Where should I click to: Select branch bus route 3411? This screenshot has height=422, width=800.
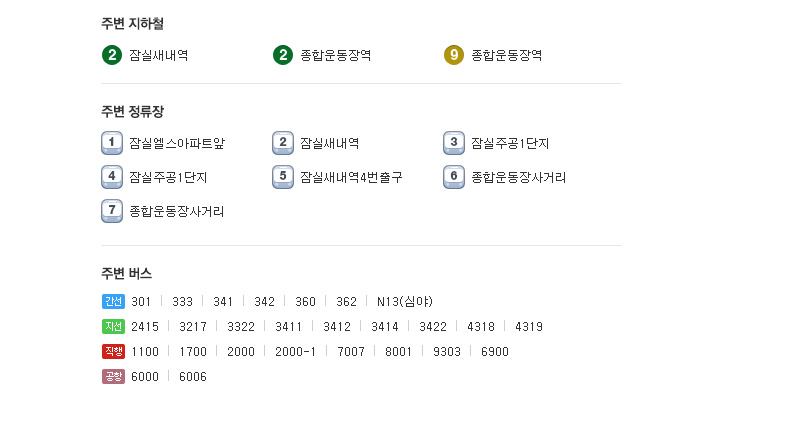click(x=288, y=327)
